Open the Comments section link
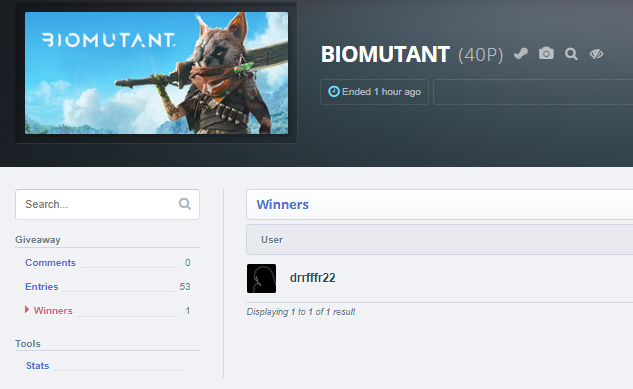This screenshot has width=633, height=389. pos(50,263)
